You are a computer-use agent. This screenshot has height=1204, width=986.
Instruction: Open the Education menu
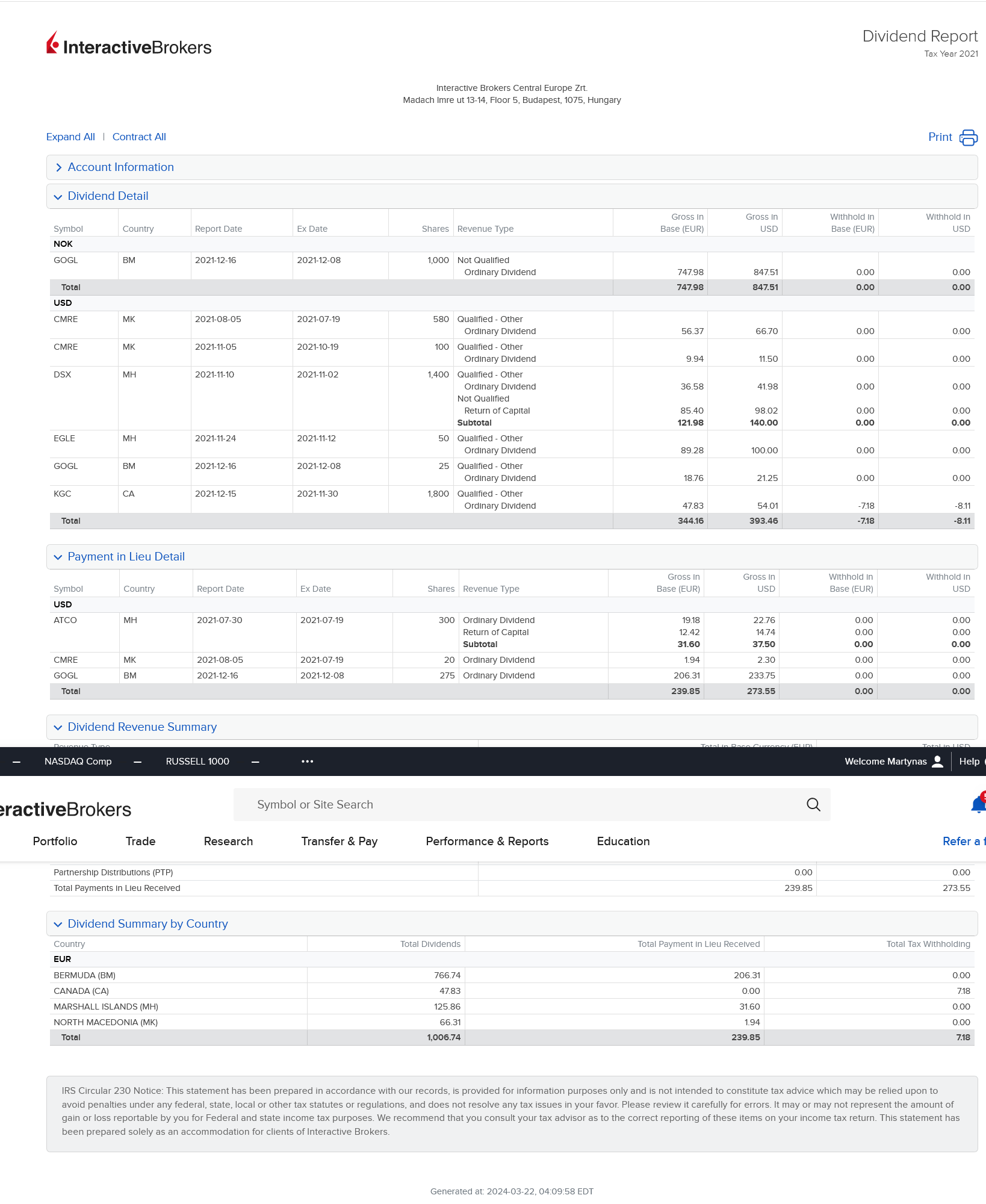point(623,842)
